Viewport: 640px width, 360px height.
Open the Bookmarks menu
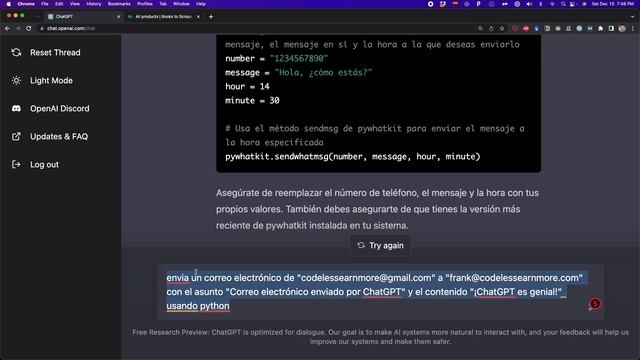click(x=119, y=4)
